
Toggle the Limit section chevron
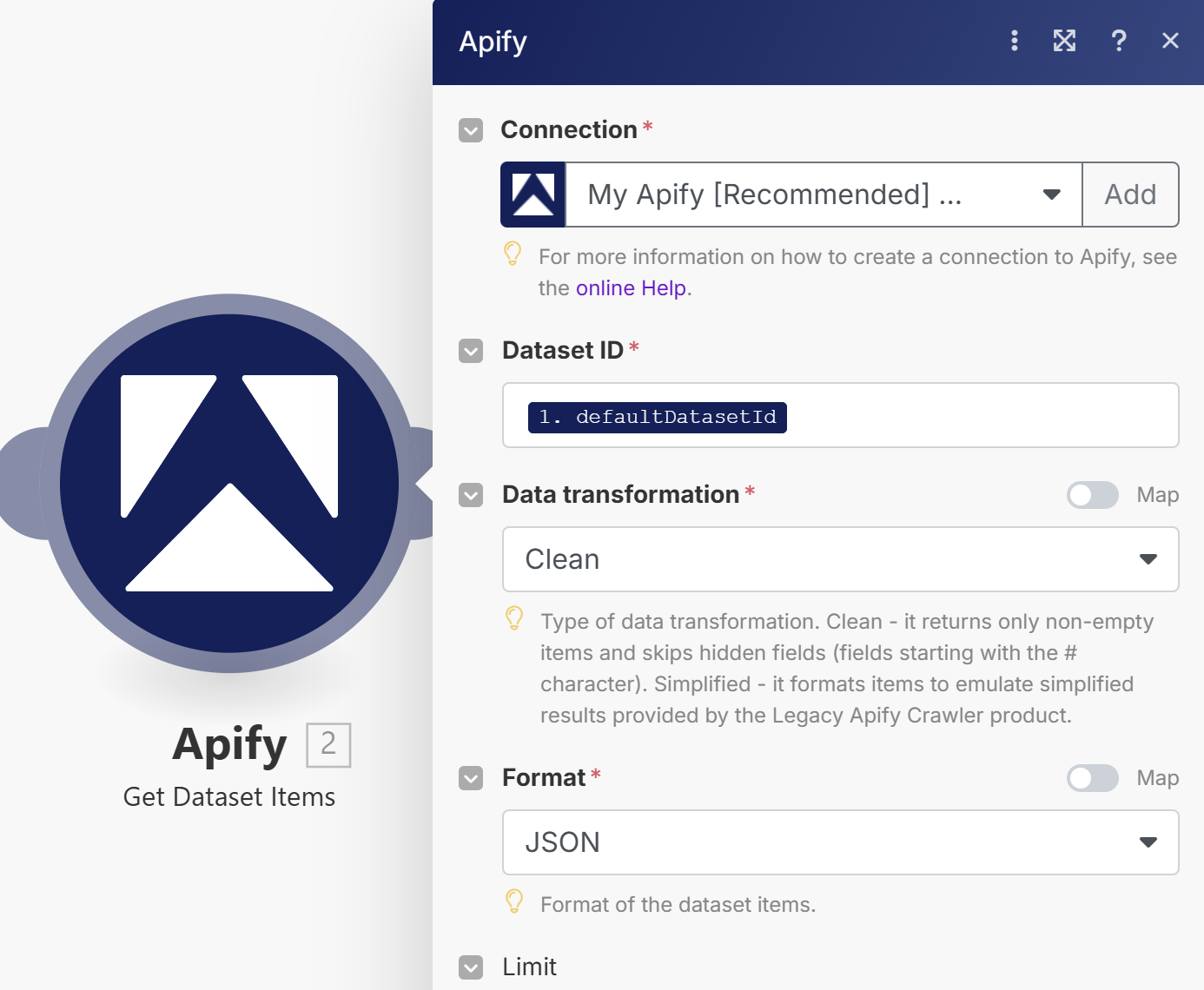pos(471,967)
